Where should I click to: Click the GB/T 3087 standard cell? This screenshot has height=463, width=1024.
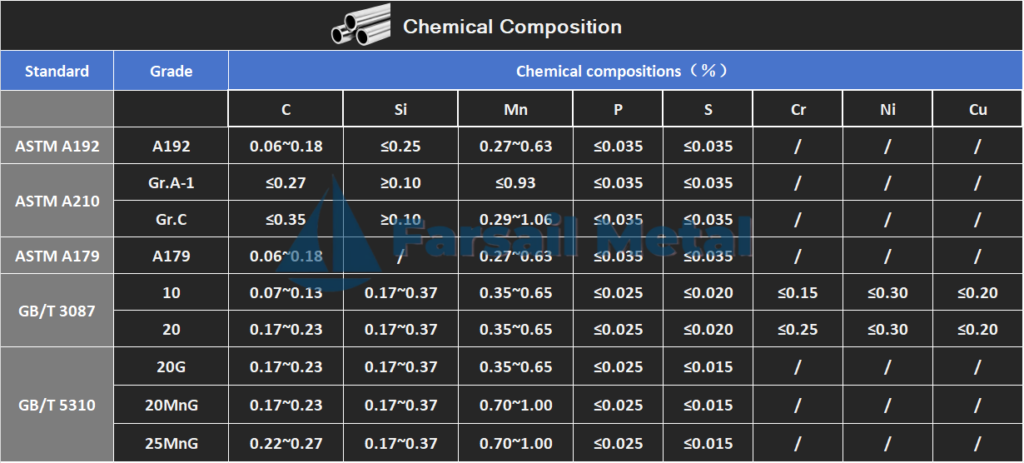[x=57, y=311]
